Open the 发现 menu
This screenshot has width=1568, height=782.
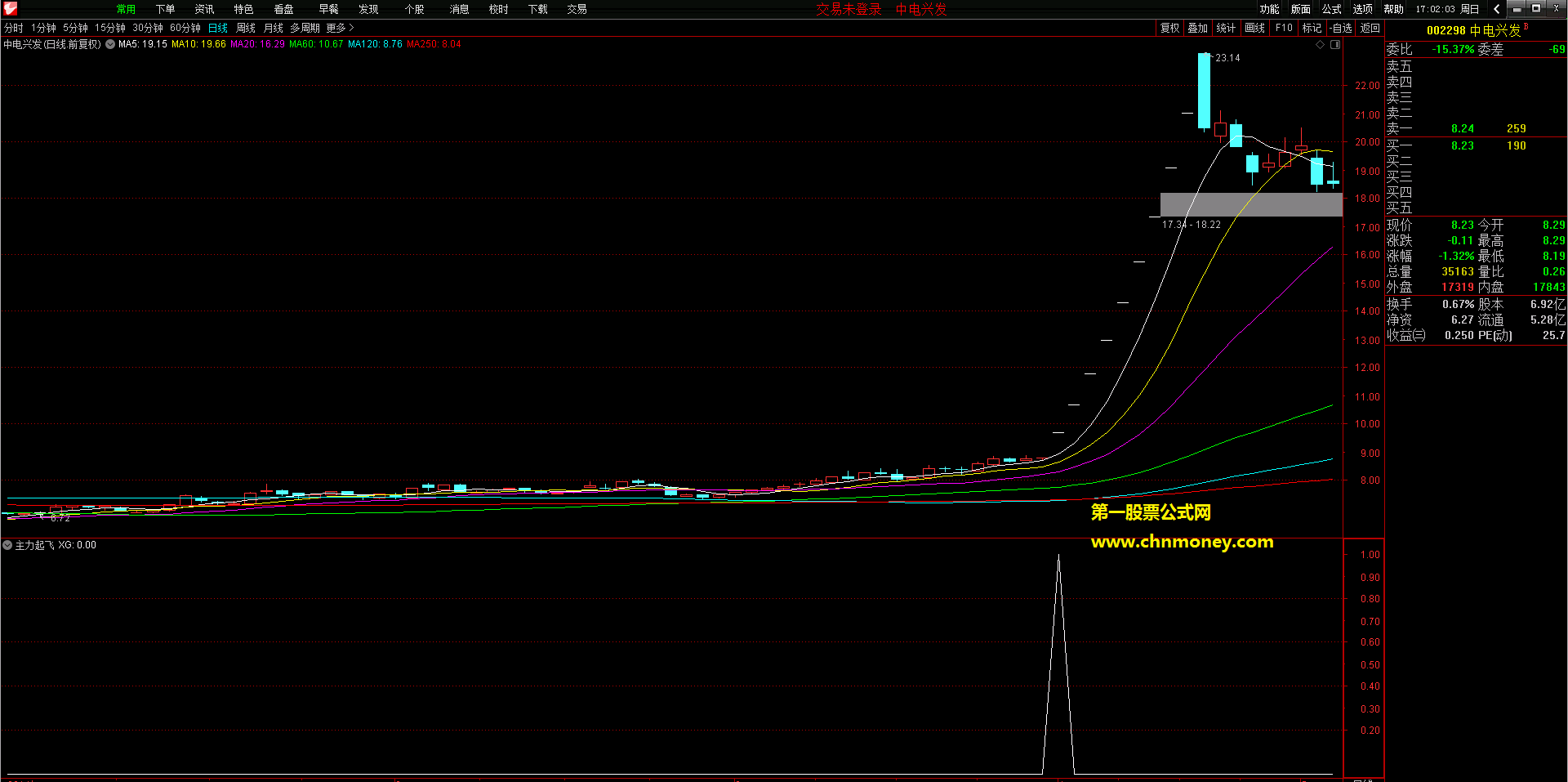point(368,9)
